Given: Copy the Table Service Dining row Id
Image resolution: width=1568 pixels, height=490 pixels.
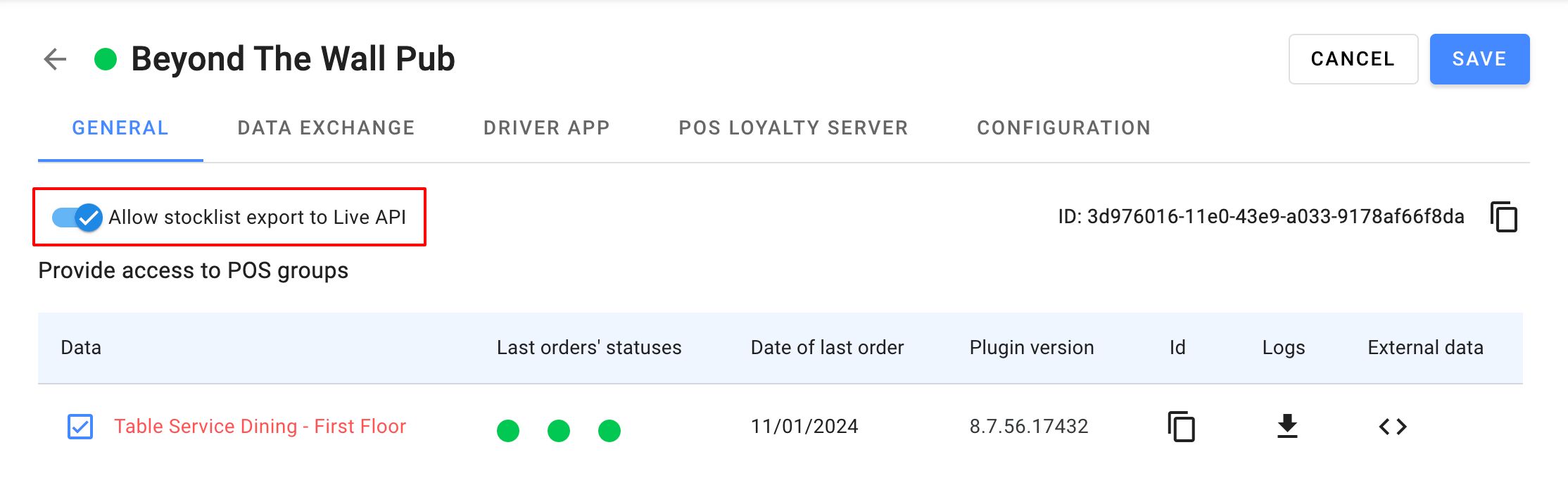Looking at the screenshot, I should pyautogui.click(x=1181, y=427).
